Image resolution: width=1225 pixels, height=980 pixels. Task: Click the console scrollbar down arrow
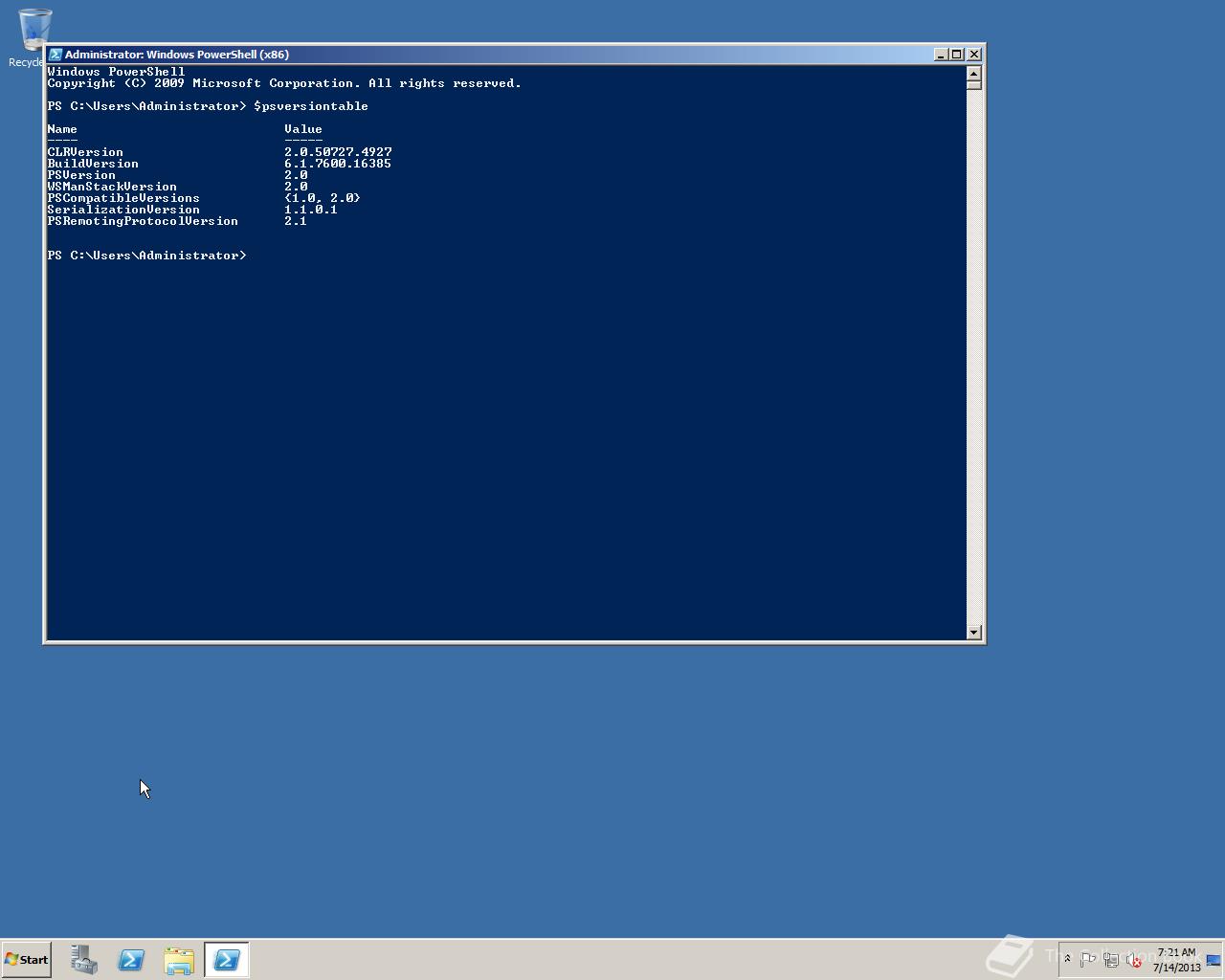[x=974, y=632]
